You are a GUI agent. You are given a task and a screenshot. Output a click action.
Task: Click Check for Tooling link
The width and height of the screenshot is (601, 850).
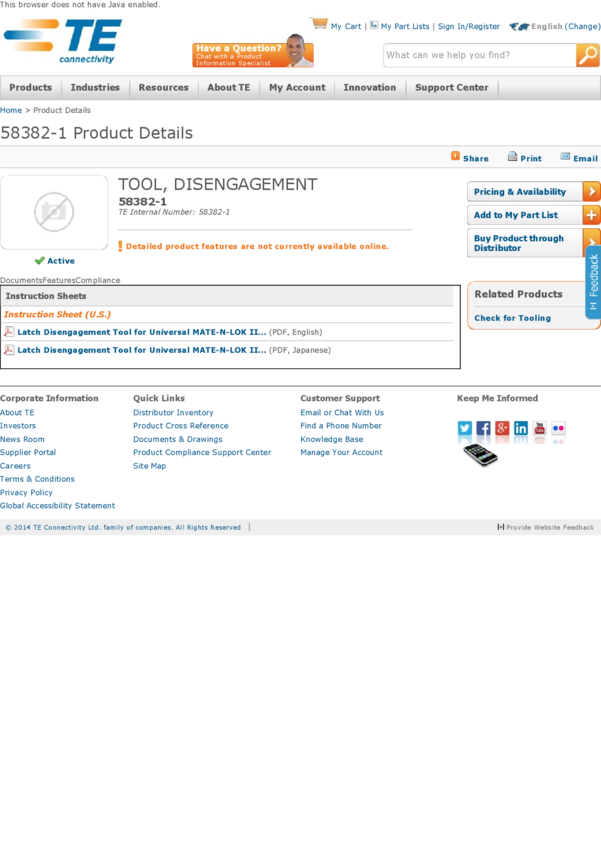(513, 318)
